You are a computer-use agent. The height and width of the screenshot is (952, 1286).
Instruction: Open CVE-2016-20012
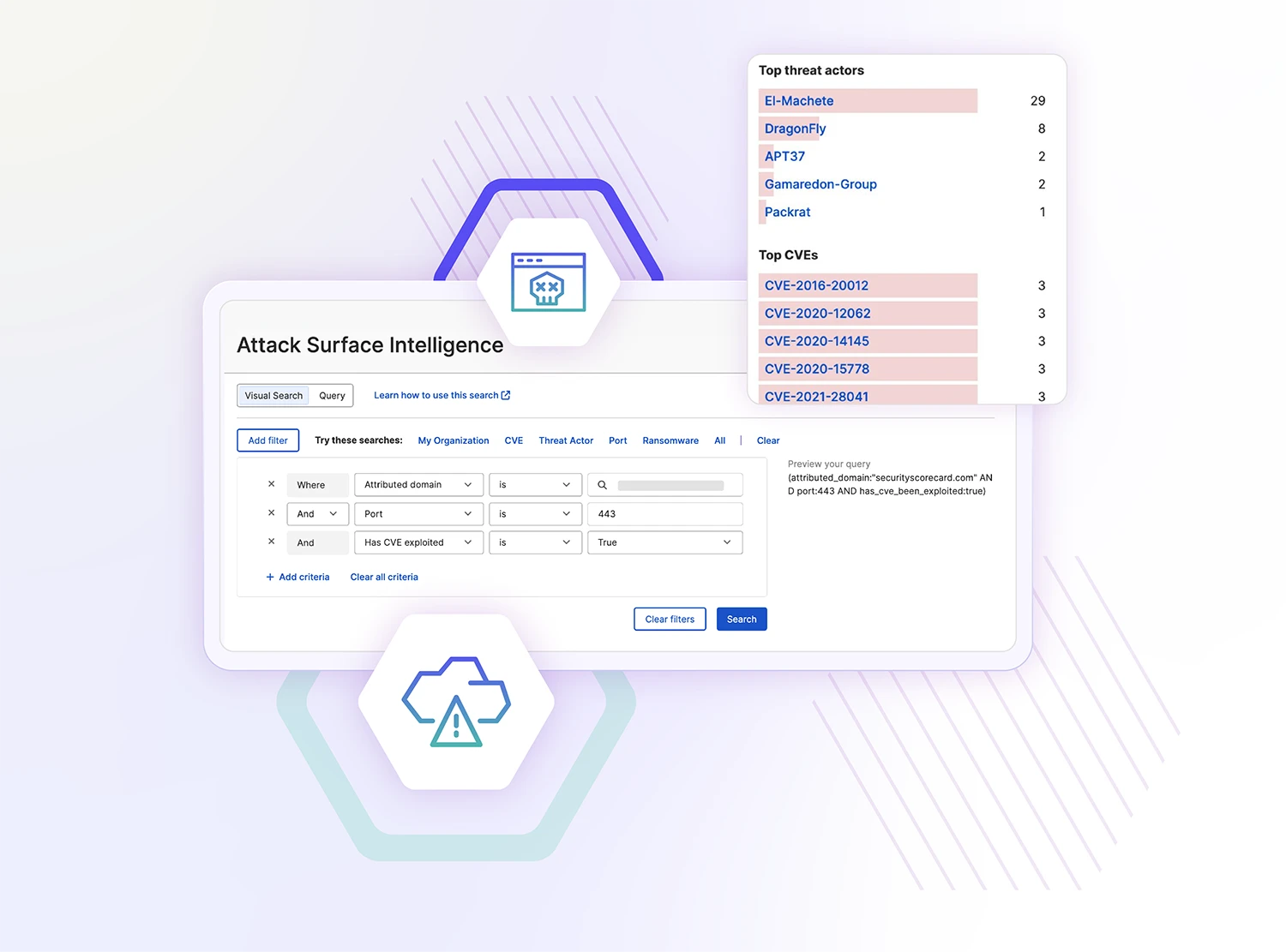[x=816, y=285]
